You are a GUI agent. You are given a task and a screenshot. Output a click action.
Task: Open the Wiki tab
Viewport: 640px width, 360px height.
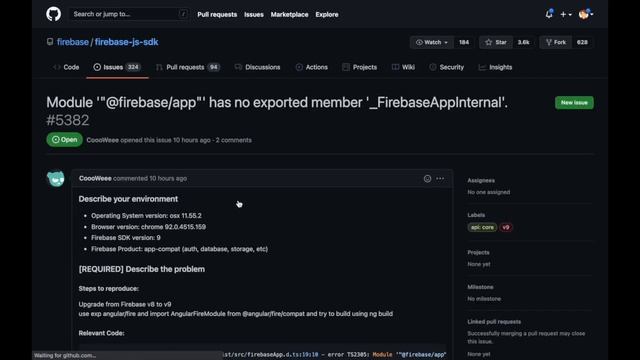tap(403, 67)
